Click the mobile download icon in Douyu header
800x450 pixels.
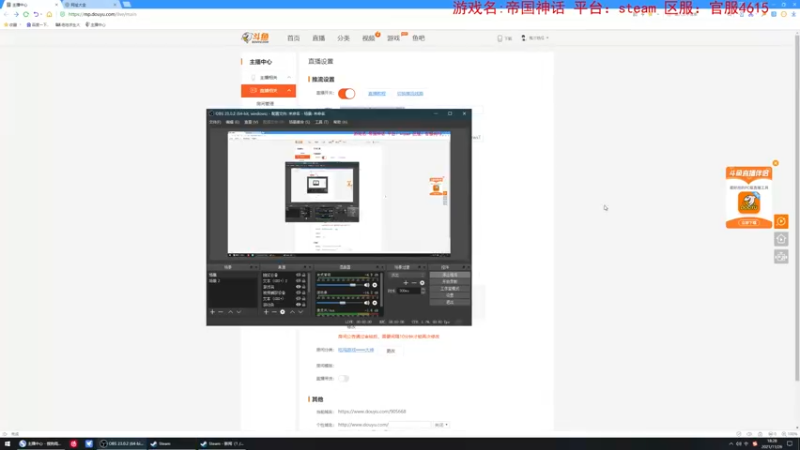pos(500,38)
